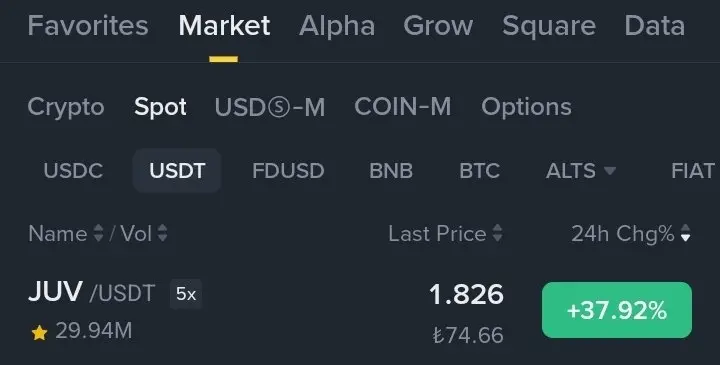Toggle the JUV favorite star icon

(x=39, y=332)
